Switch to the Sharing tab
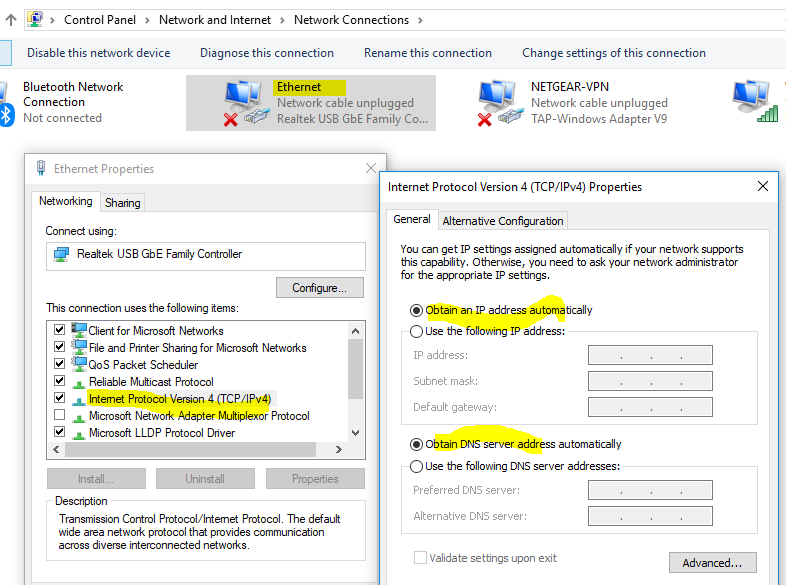 (122, 203)
